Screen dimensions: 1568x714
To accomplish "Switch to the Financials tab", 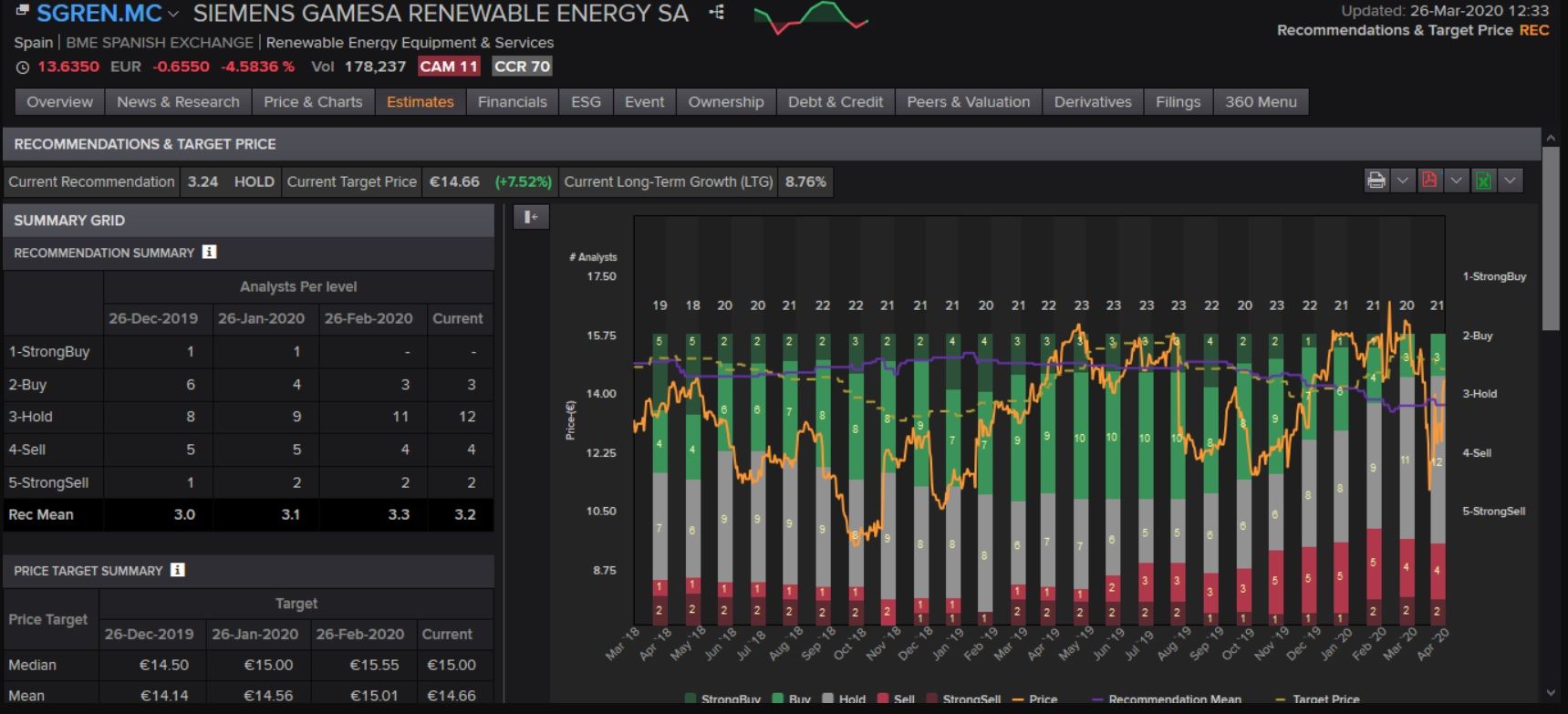I will pyautogui.click(x=512, y=102).
